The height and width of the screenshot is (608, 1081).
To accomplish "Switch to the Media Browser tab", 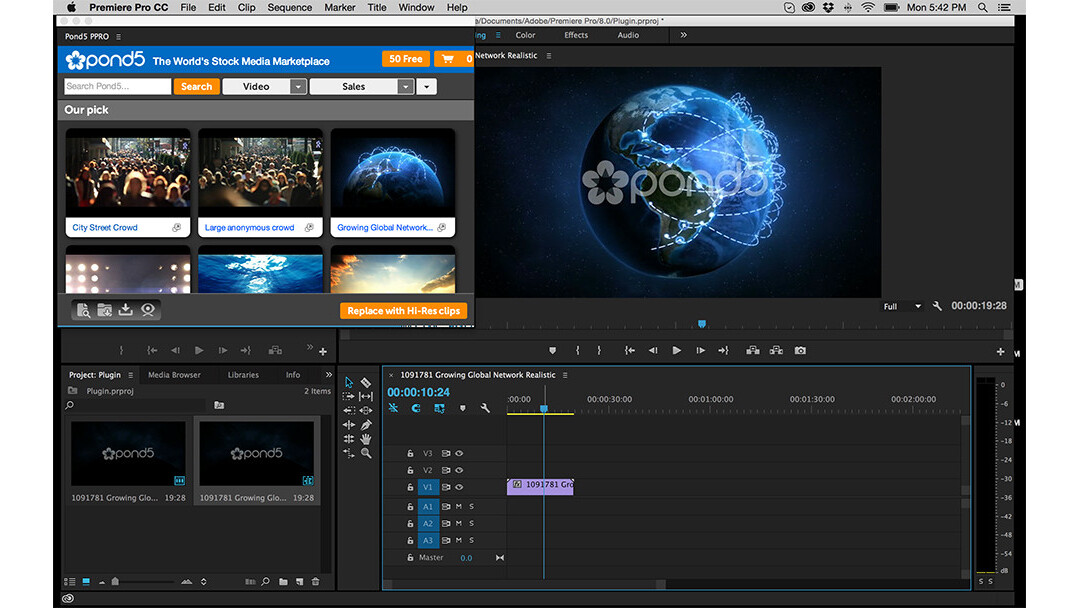I will [174, 375].
